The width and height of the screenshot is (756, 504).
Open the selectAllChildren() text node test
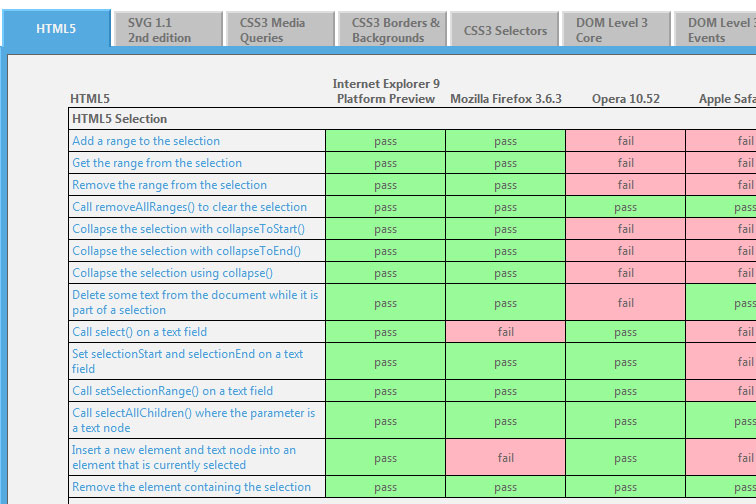(x=193, y=421)
